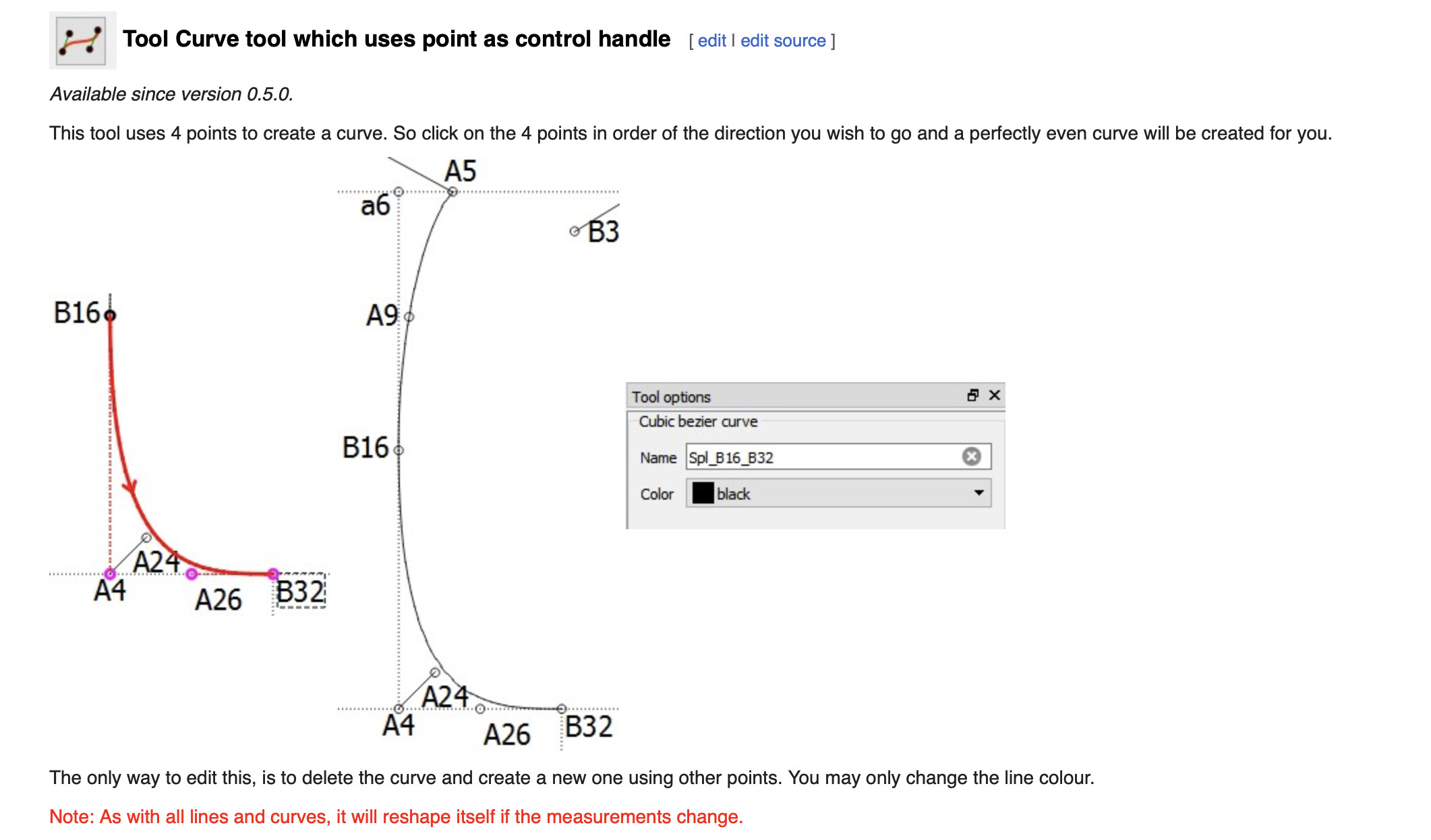Click the black color swatch

703,493
